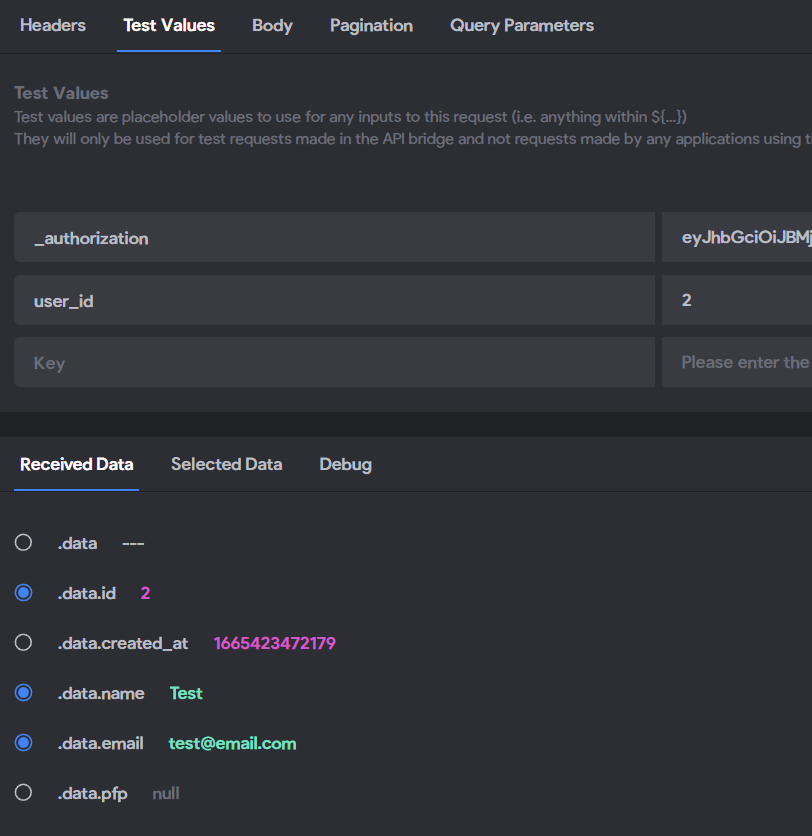Select the Test Values tab
The image size is (812, 836).
point(169,26)
